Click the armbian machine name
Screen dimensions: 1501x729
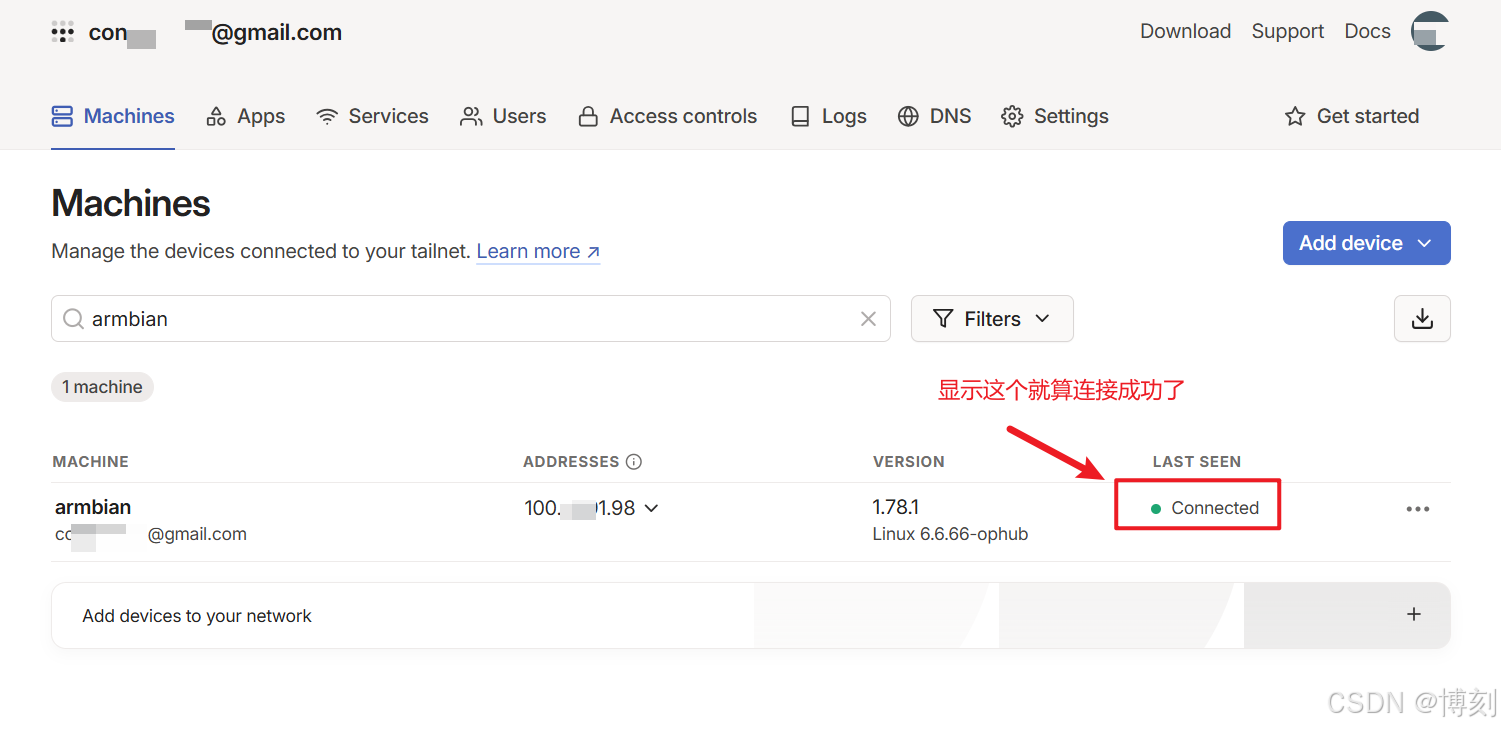93,507
